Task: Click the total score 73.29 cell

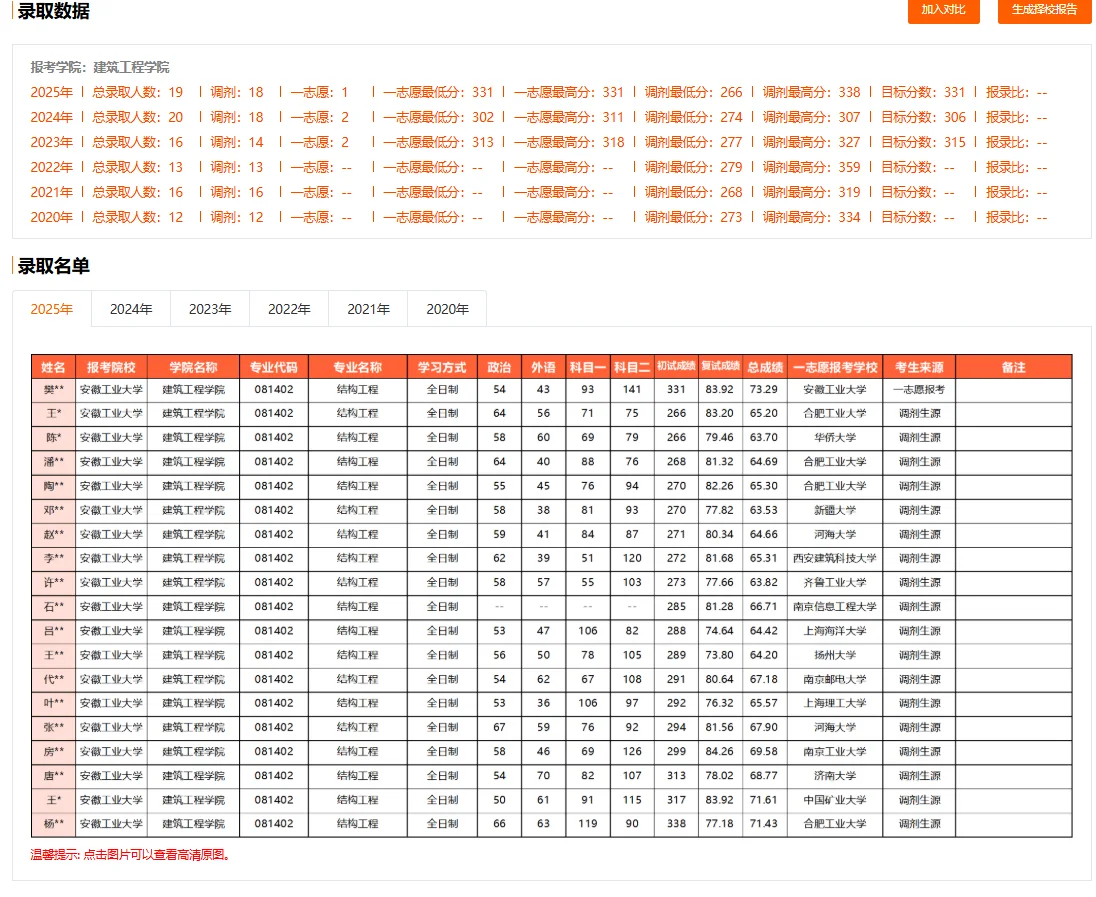Action: tap(764, 389)
